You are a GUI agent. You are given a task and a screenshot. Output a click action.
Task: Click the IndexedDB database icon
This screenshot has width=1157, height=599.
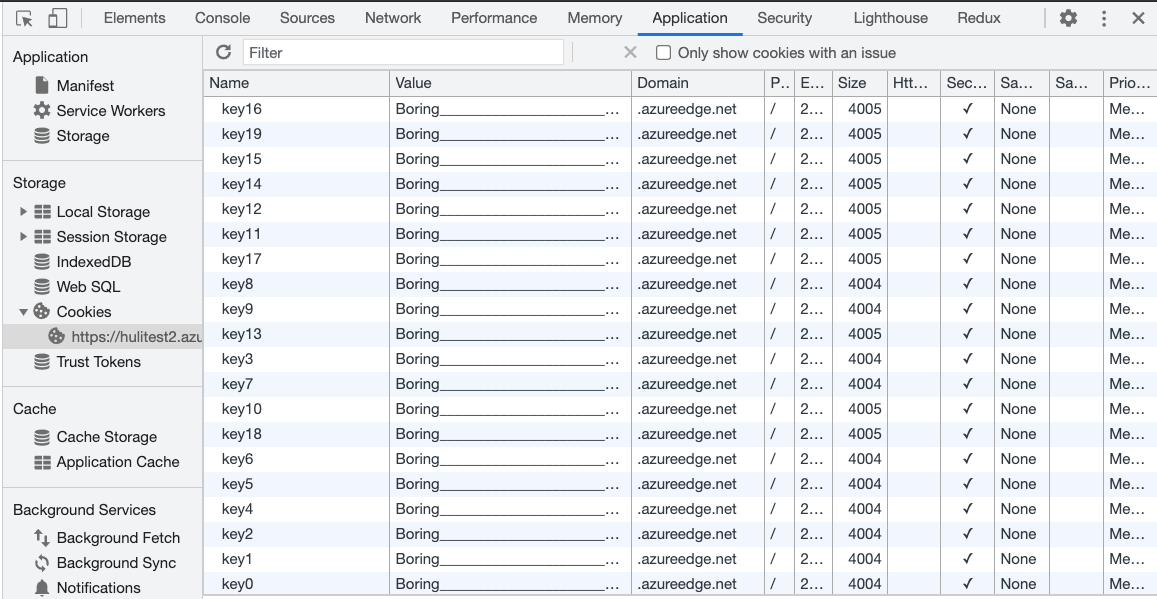42,262
